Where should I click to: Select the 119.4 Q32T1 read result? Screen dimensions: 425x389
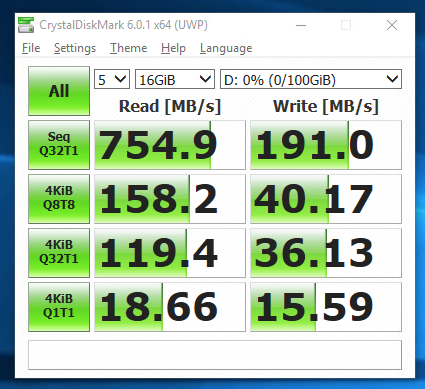coord(170,253)
